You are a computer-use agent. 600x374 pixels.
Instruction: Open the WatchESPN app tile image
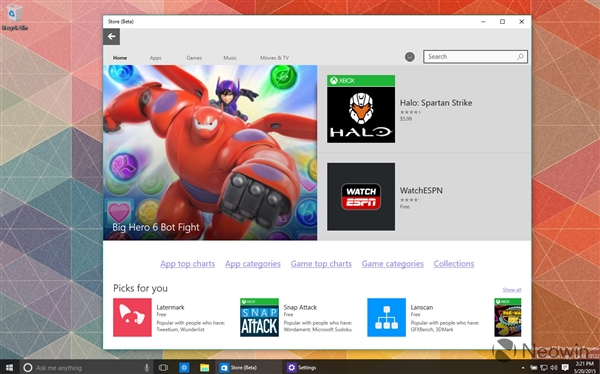tap(361, 197)
